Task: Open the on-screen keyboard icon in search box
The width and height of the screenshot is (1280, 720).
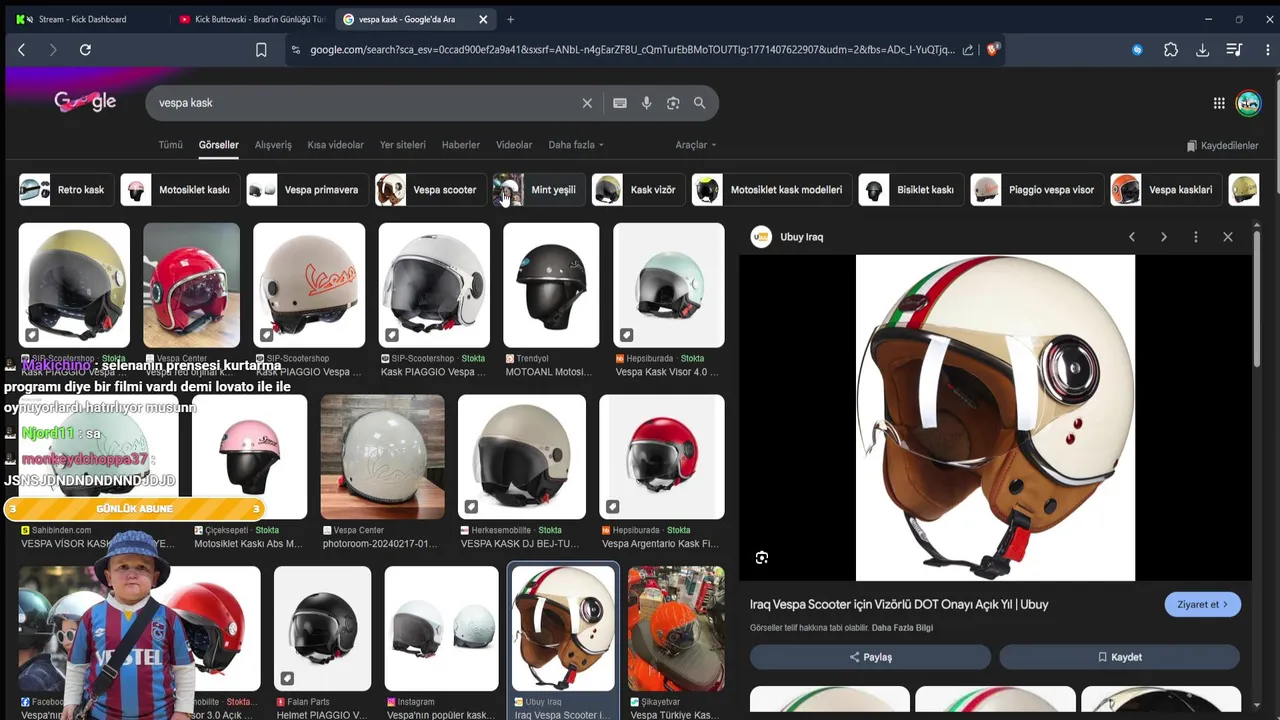Action: (620, 103)
